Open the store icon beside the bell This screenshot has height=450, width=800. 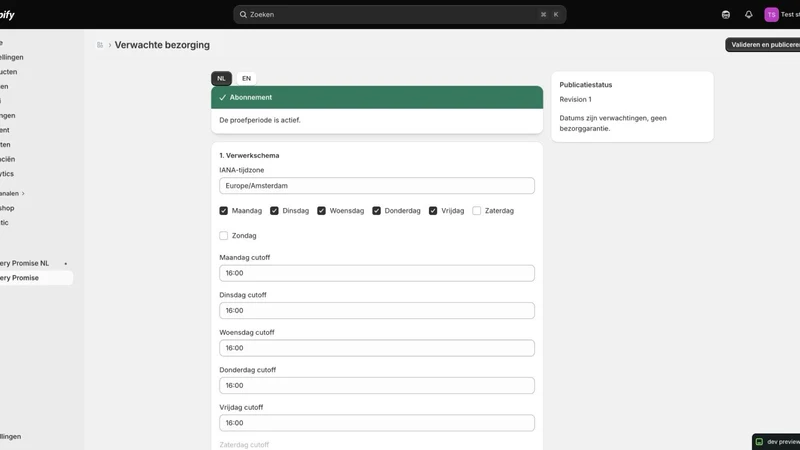[726, 15]
